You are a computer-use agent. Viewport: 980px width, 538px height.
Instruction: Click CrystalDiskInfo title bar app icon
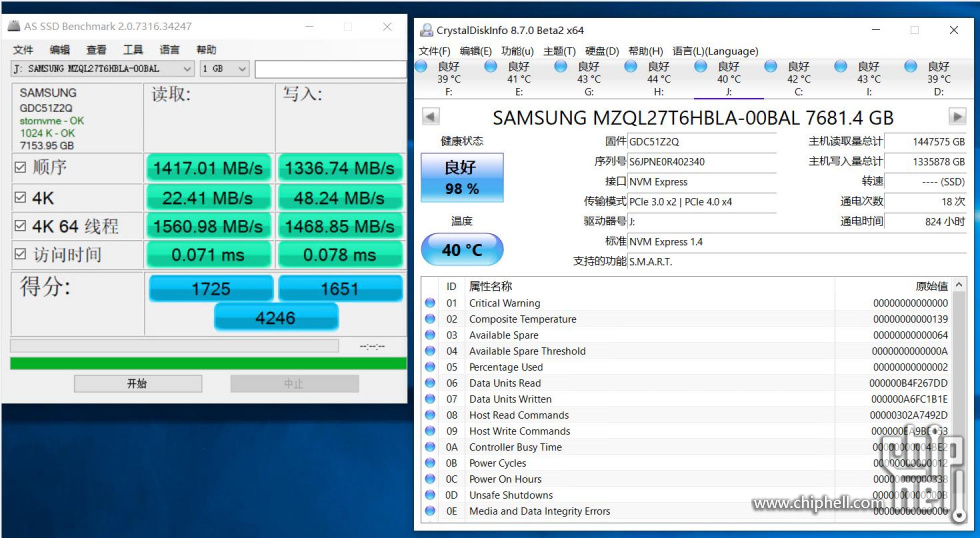[427, 30]
